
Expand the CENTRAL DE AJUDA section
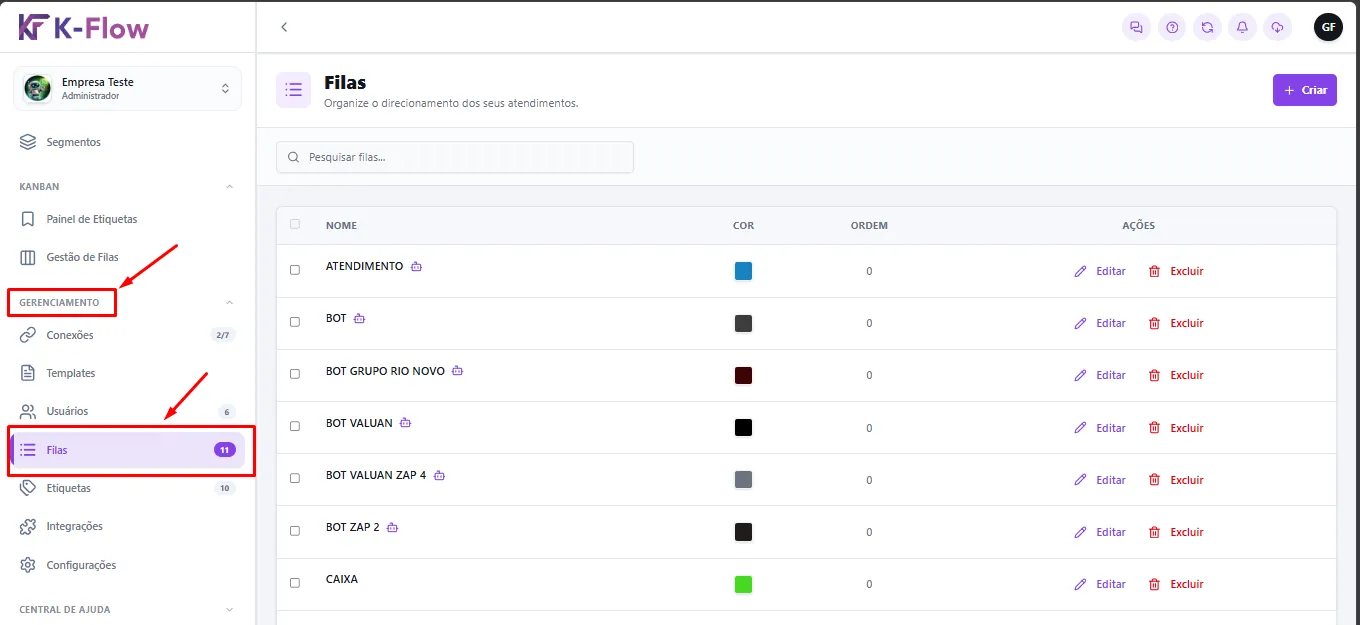click(x=229, y=609)
